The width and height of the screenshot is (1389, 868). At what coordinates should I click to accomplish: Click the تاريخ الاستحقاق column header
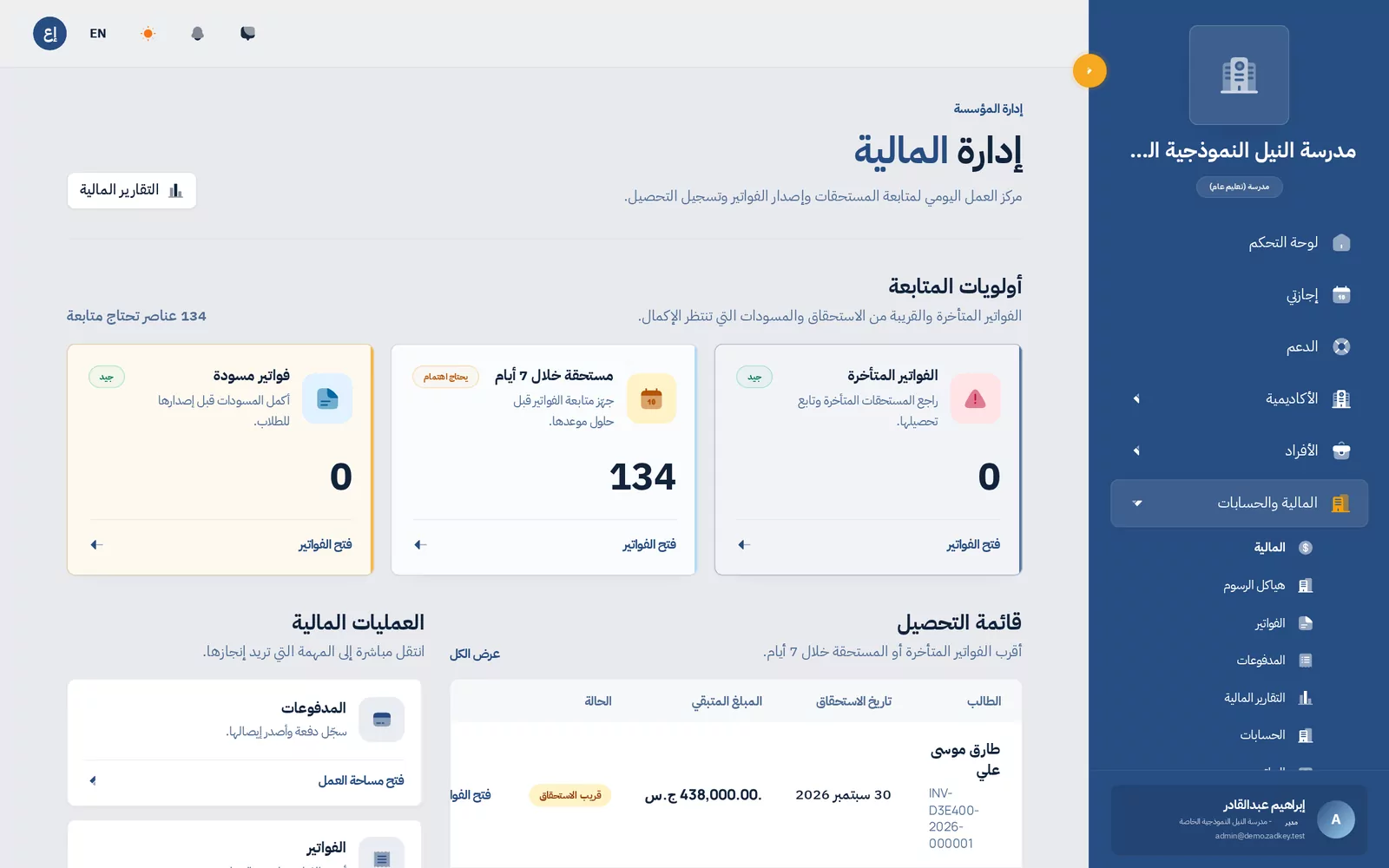click(x=853, y=701)
